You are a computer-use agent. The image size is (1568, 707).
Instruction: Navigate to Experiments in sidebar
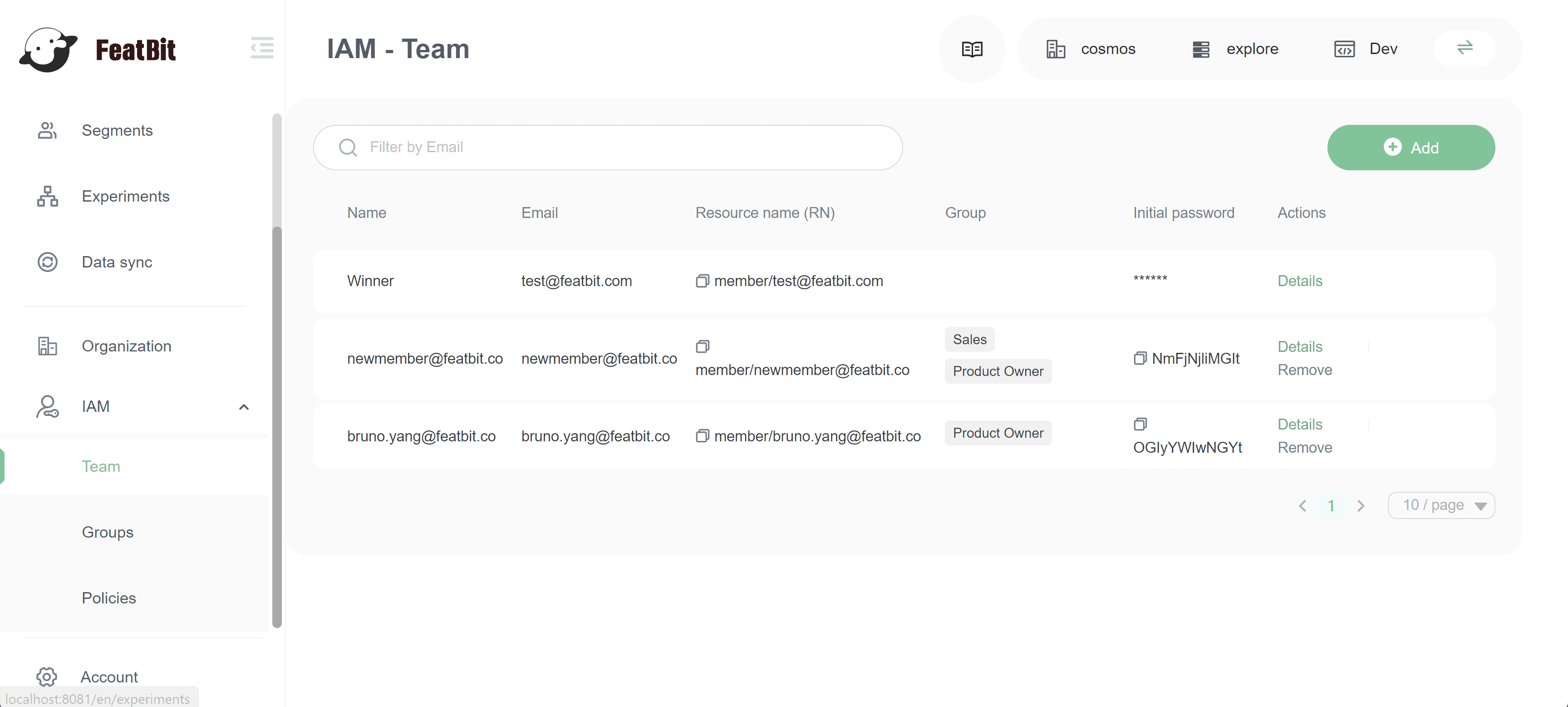(125, 196)
